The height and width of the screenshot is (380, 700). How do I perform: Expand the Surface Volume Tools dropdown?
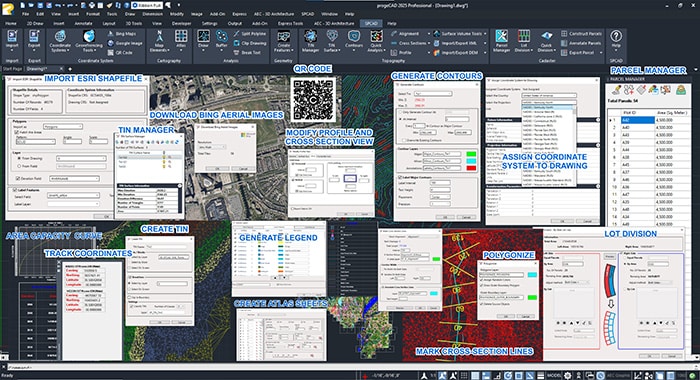pos(460,34)
